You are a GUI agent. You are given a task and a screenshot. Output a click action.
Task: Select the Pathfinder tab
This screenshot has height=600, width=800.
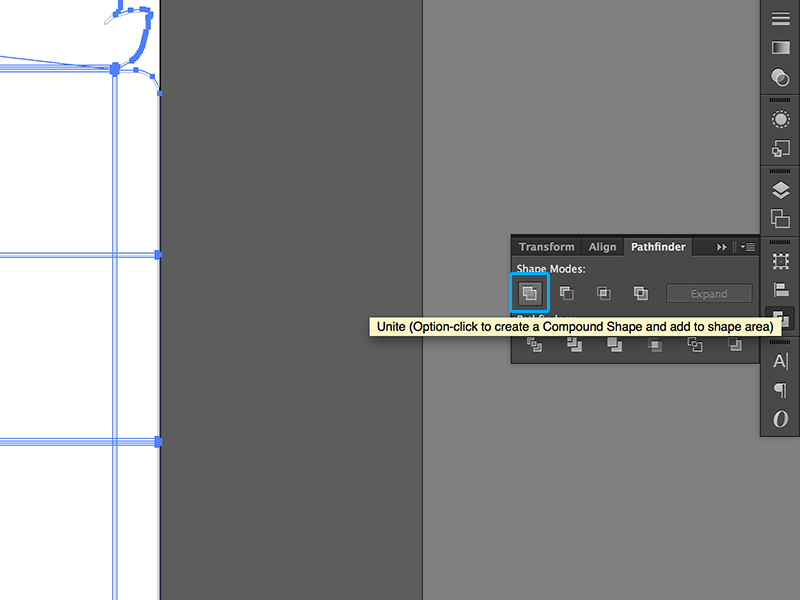pos(658,247)
